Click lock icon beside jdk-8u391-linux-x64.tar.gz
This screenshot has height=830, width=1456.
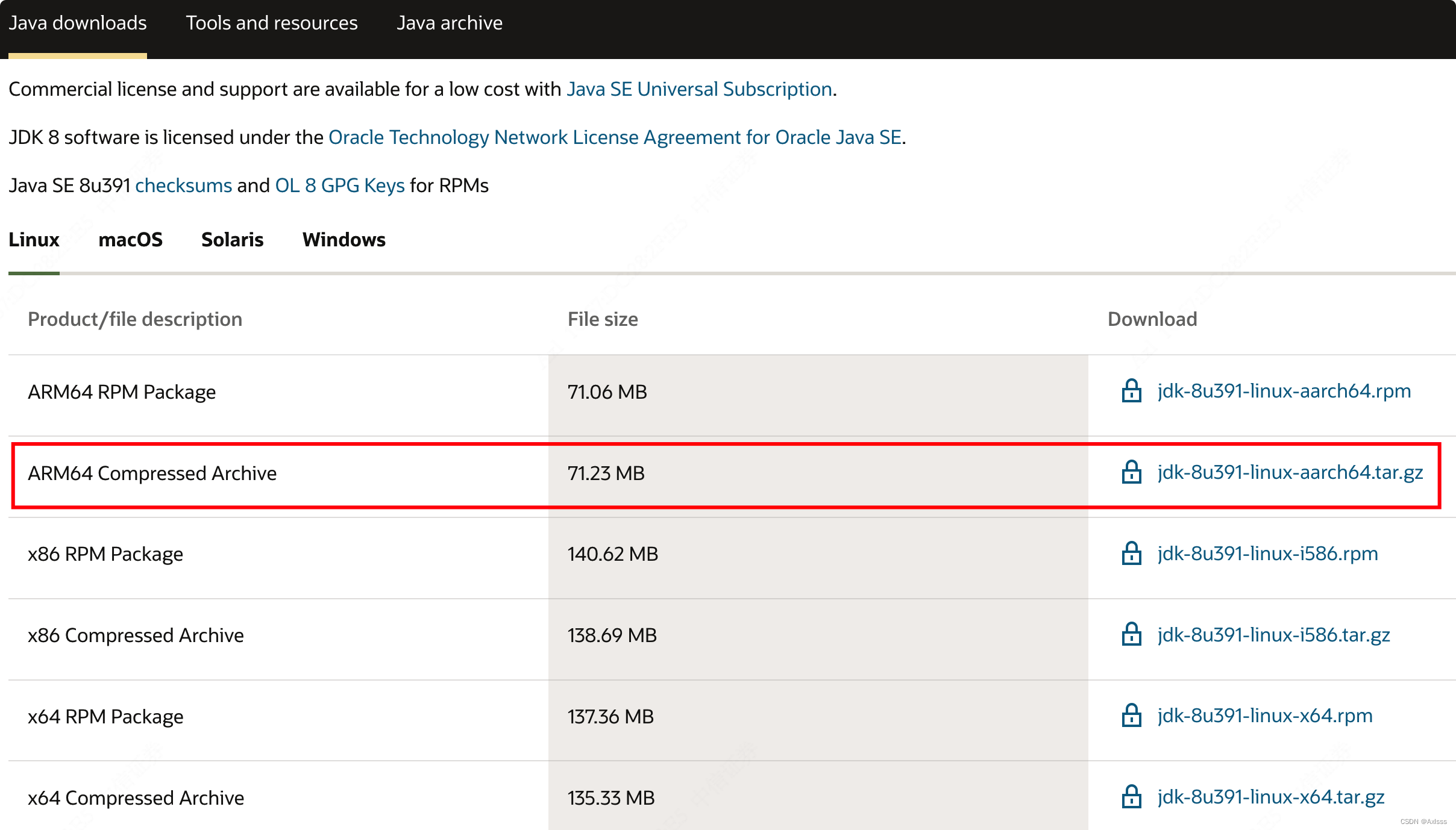1131,797
